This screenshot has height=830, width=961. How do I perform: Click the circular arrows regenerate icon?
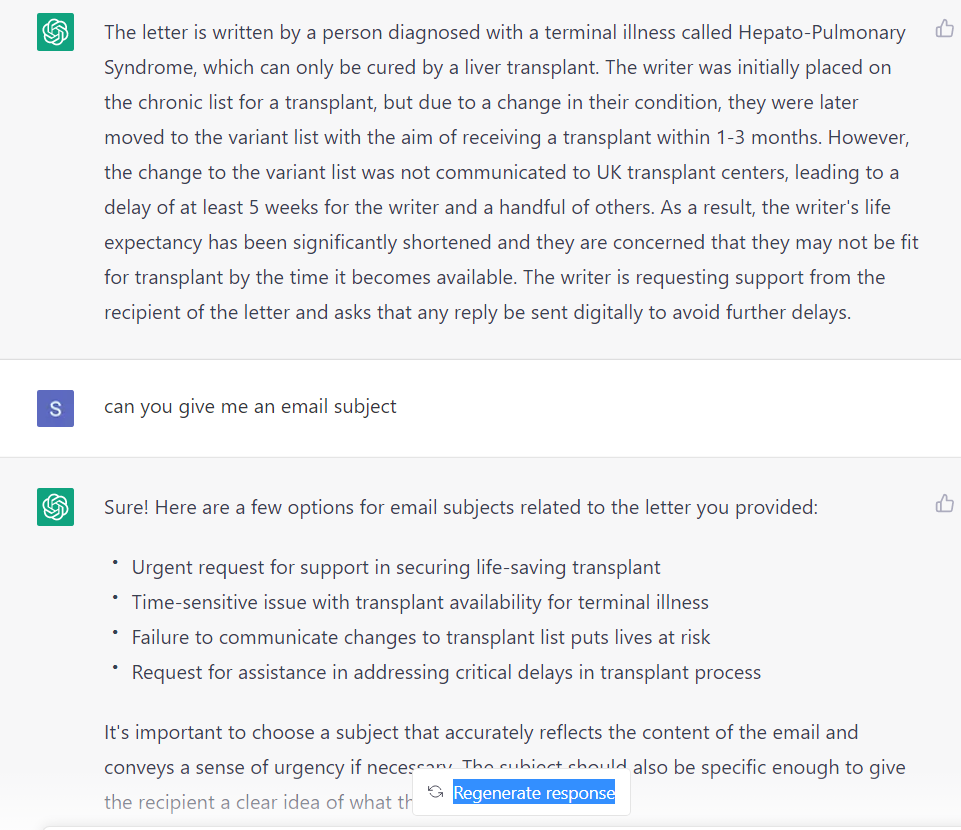tap(435, 792)
